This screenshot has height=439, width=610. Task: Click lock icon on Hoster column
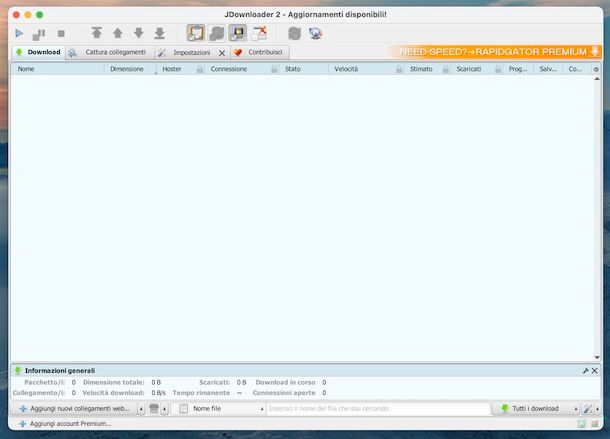[x=200, y=69]
